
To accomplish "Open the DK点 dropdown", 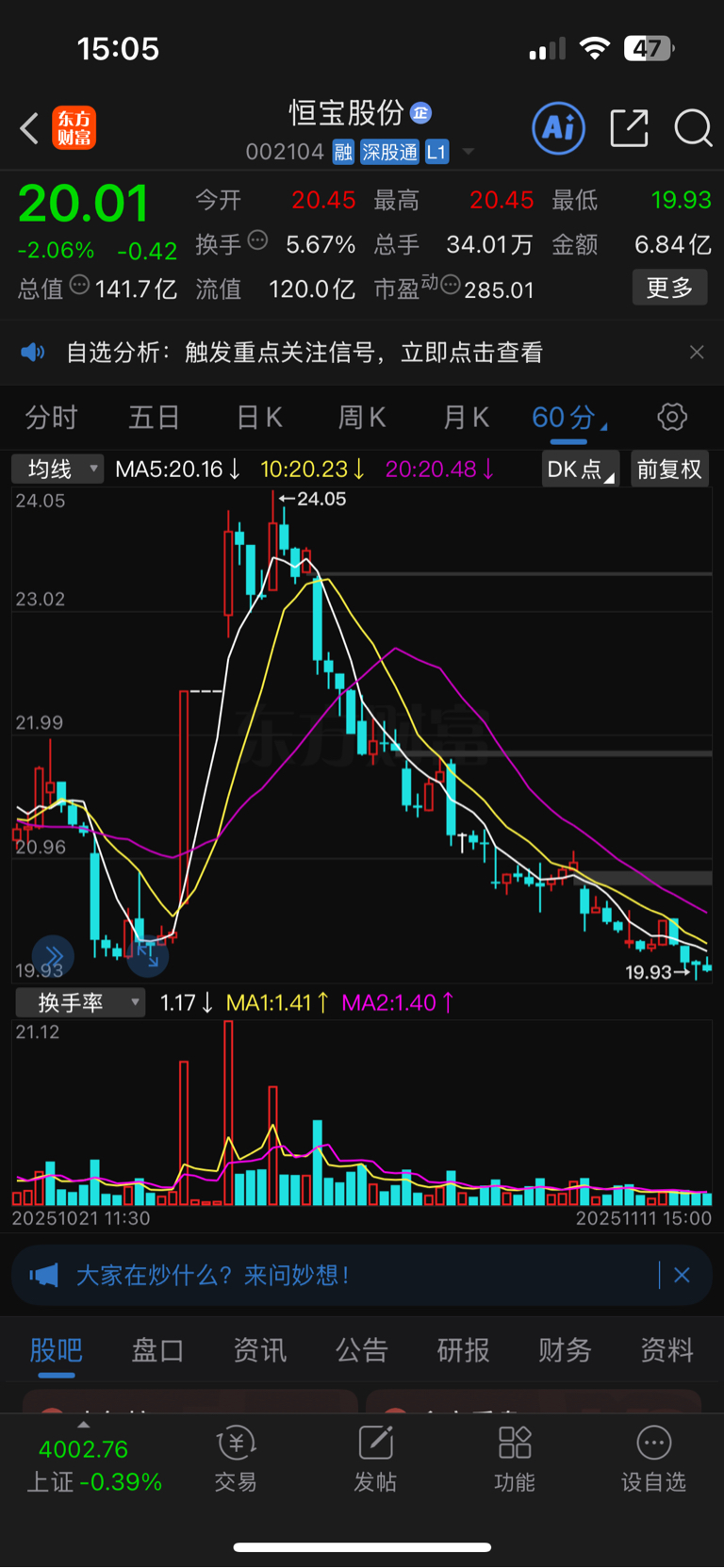I will click(x=581, y=469).
